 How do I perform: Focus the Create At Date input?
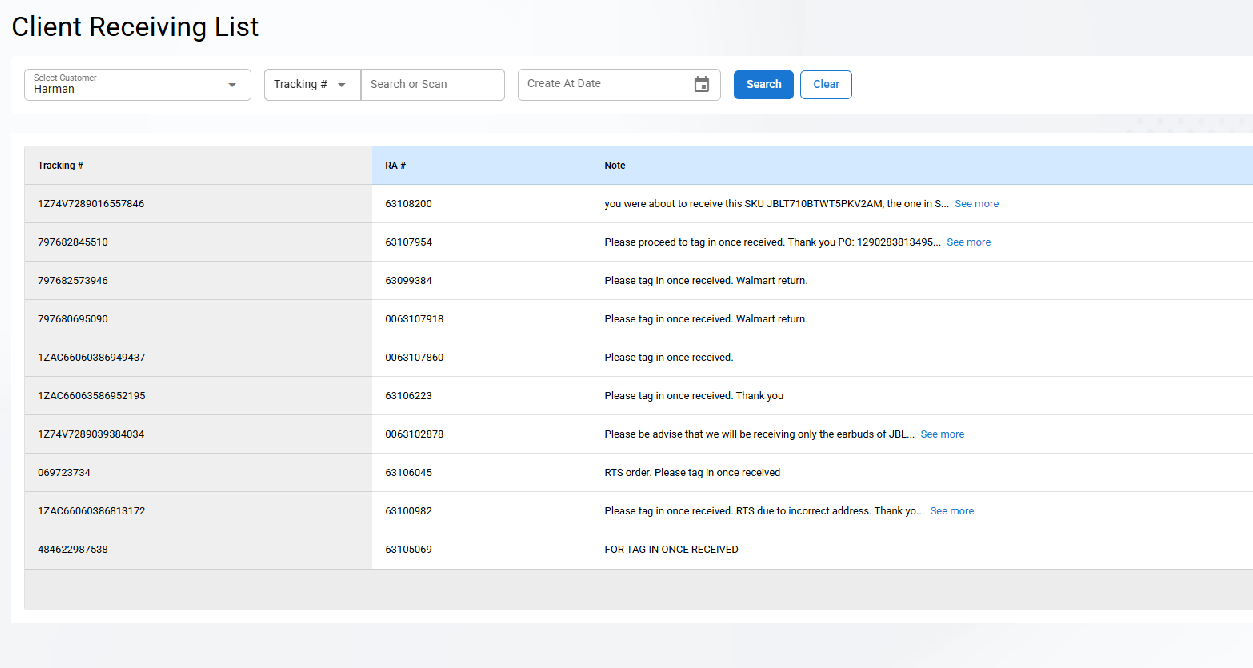605,85
